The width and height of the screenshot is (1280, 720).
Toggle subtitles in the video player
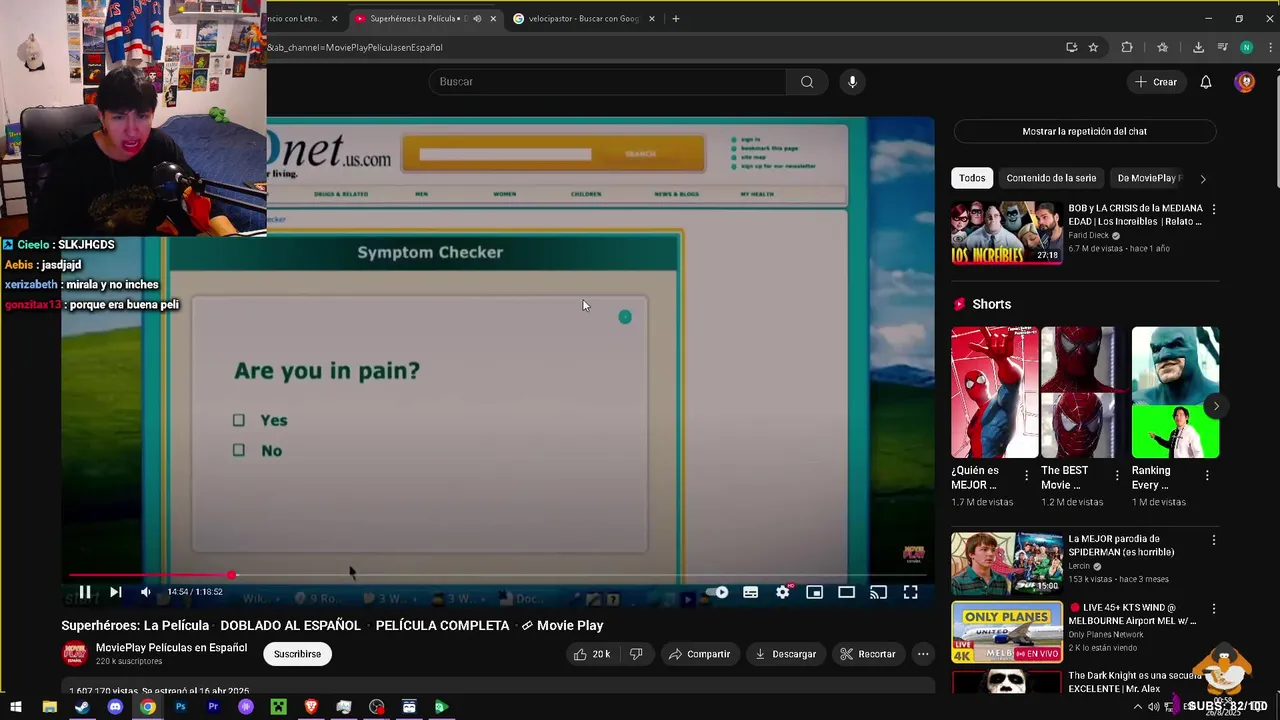click(750, 592)
